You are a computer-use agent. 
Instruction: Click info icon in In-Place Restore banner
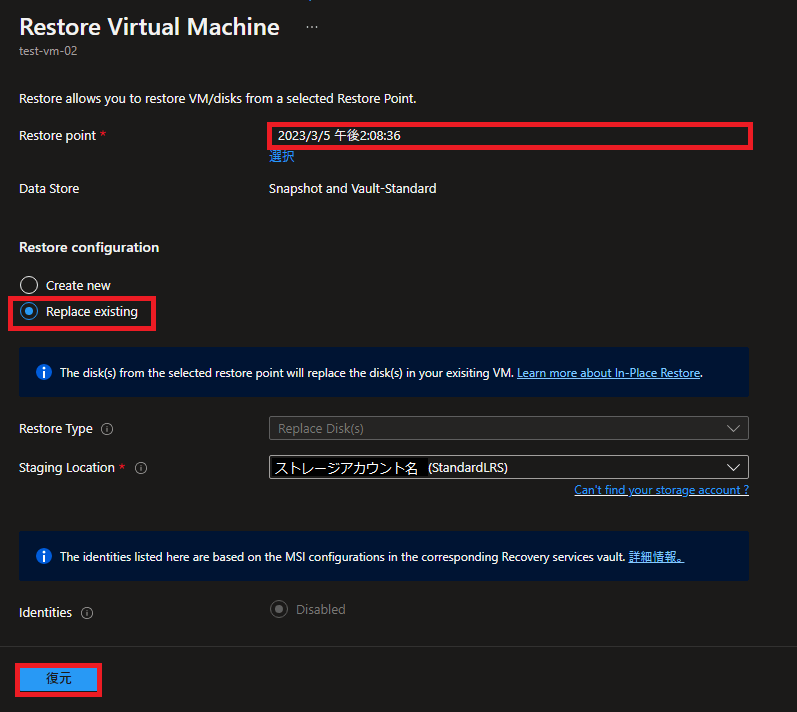(x=44, y=373)
